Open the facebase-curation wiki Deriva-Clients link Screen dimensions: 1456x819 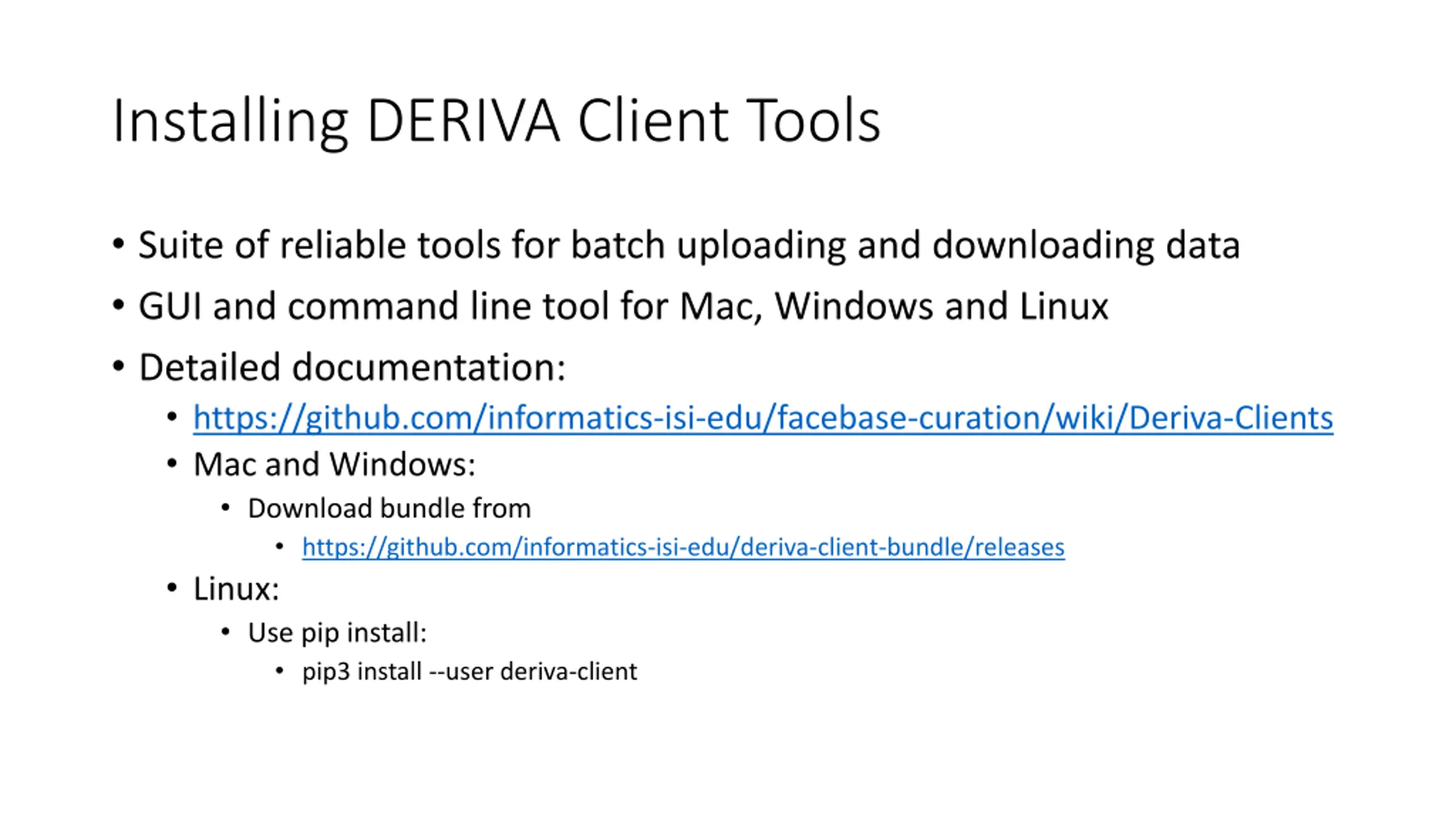coord(763,418)
